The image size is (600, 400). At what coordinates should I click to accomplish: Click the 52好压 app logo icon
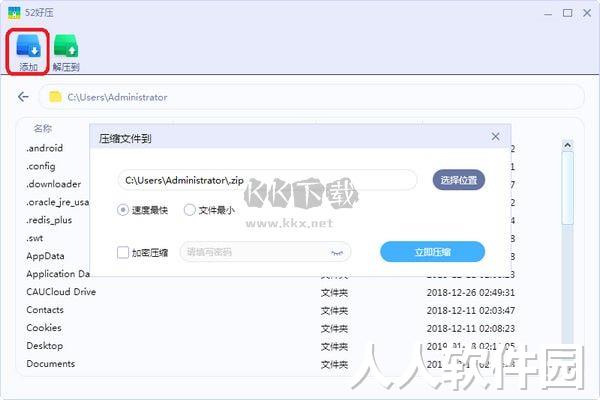[x=14, y=13]
